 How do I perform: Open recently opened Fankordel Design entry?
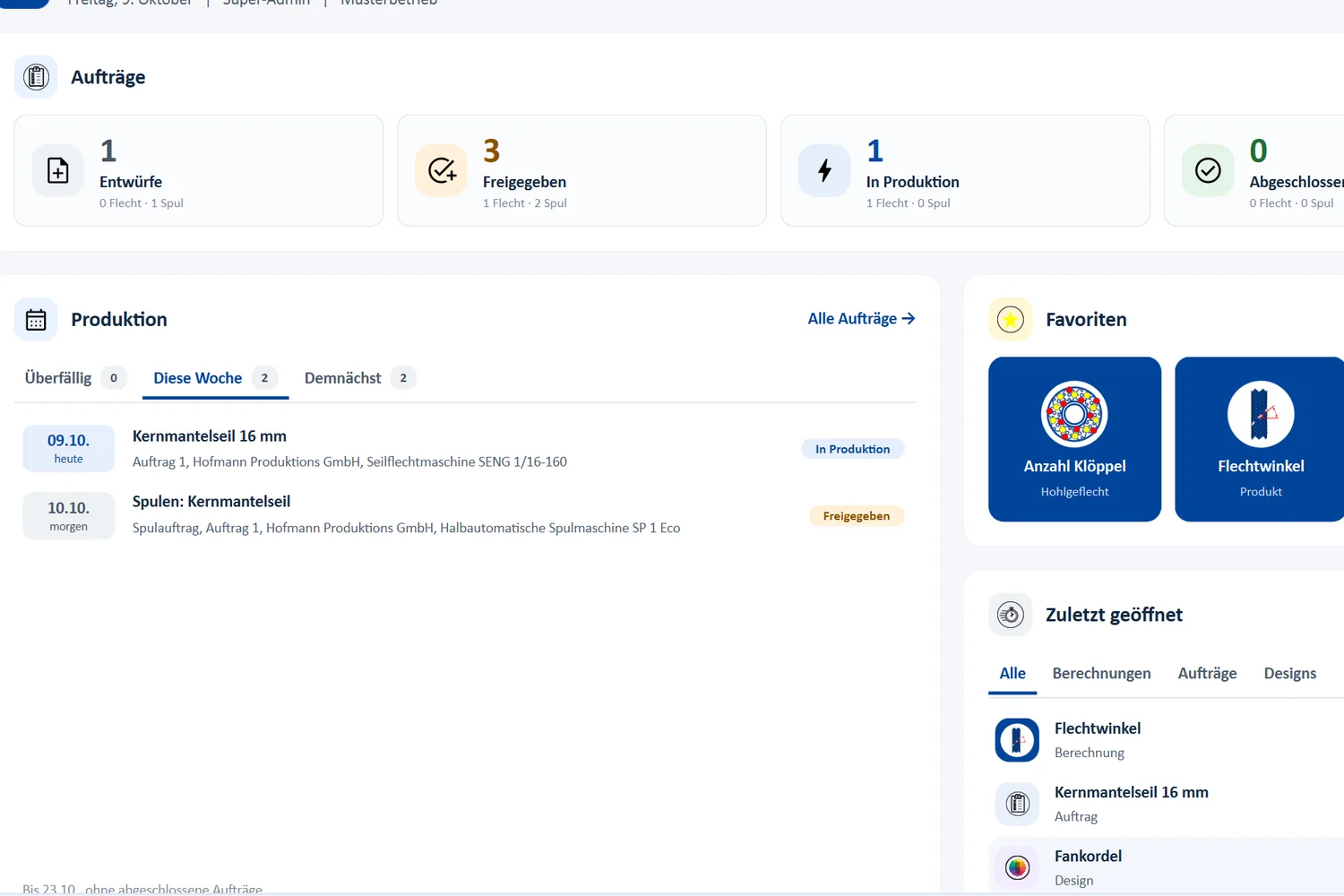(1165, 867)
